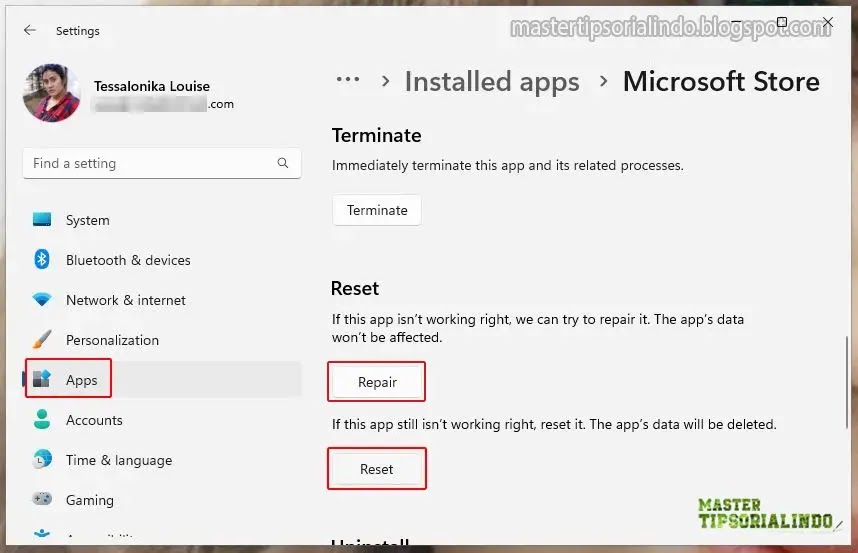The height and width of the screenshot is (553, 858).
Task: Click the Accounts person icon
Action: coord(42,420)
